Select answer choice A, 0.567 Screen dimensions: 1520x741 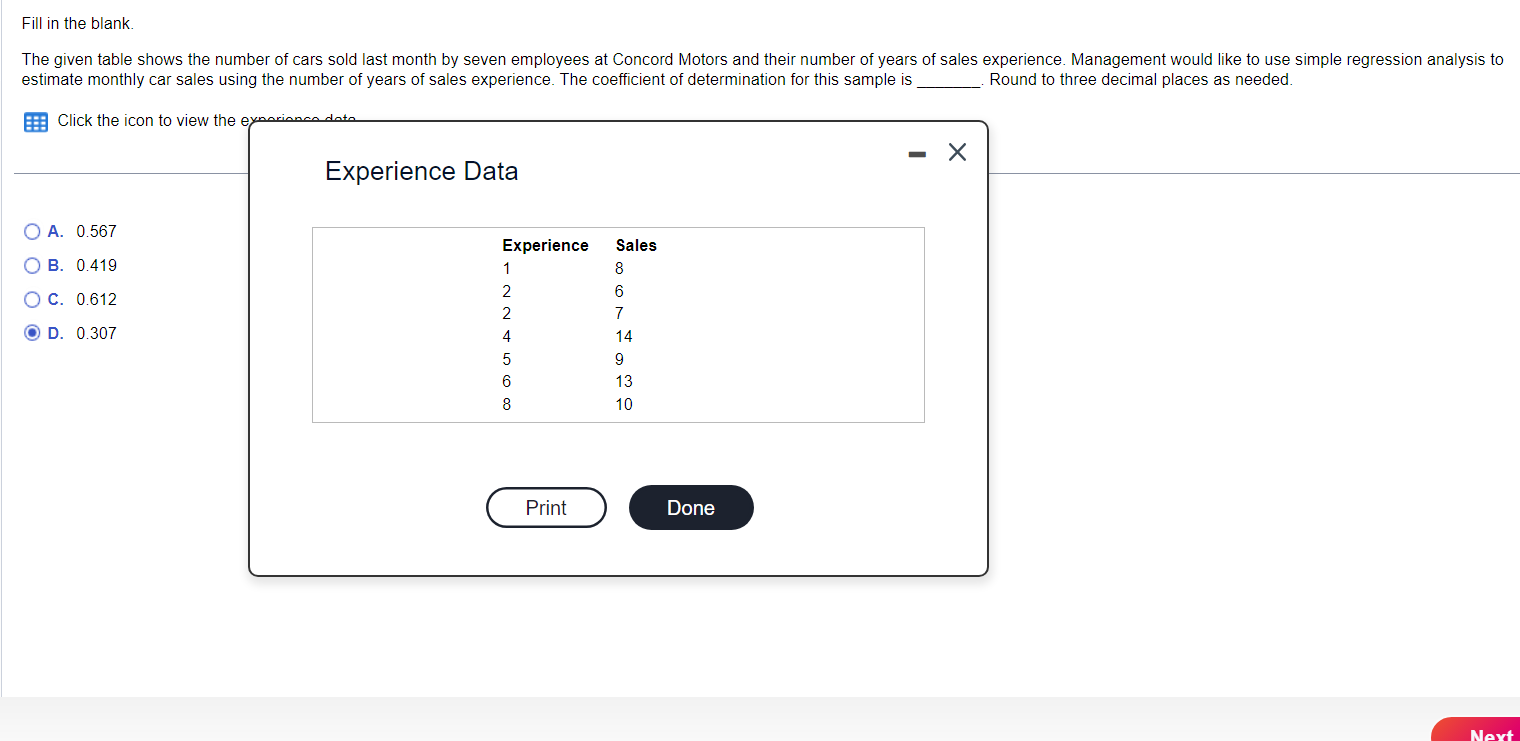[x=32, y=231]
